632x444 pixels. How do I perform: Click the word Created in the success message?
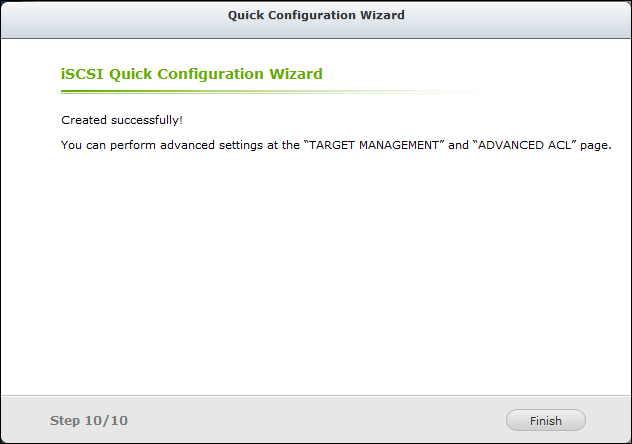(x=83, y=120)
